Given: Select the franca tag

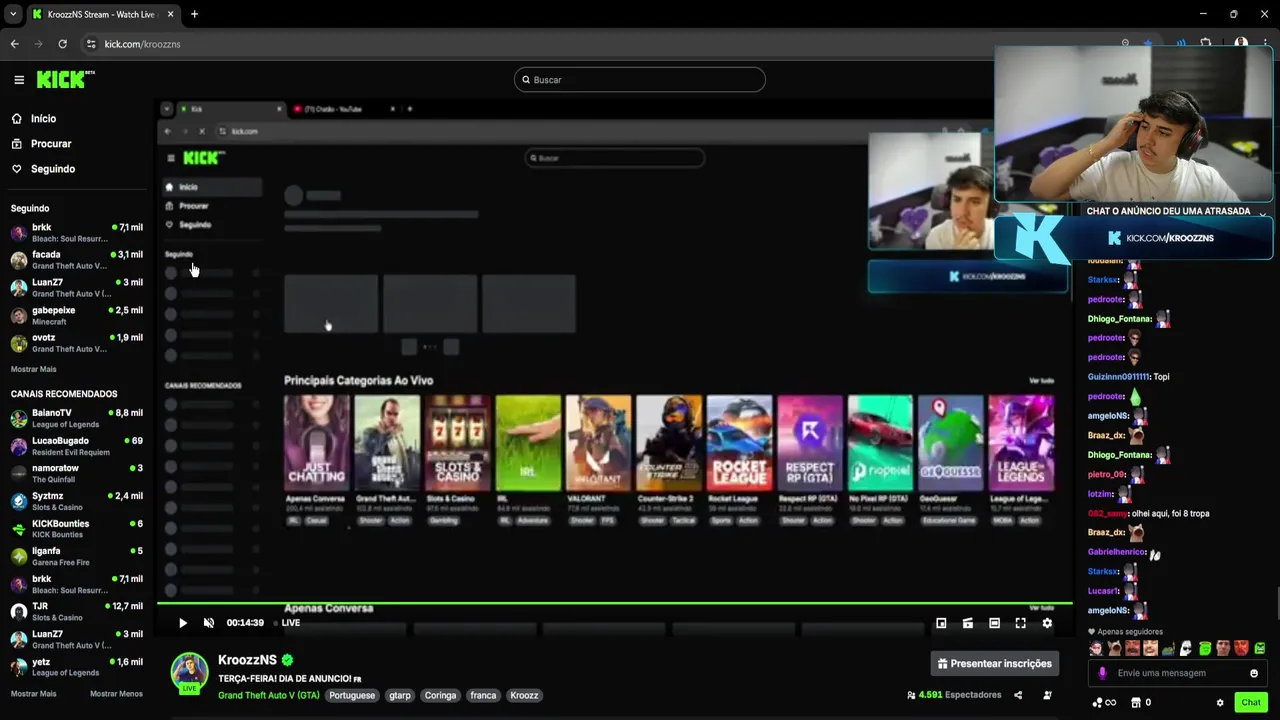Looking at the screenshot, I should click(483, 695).
